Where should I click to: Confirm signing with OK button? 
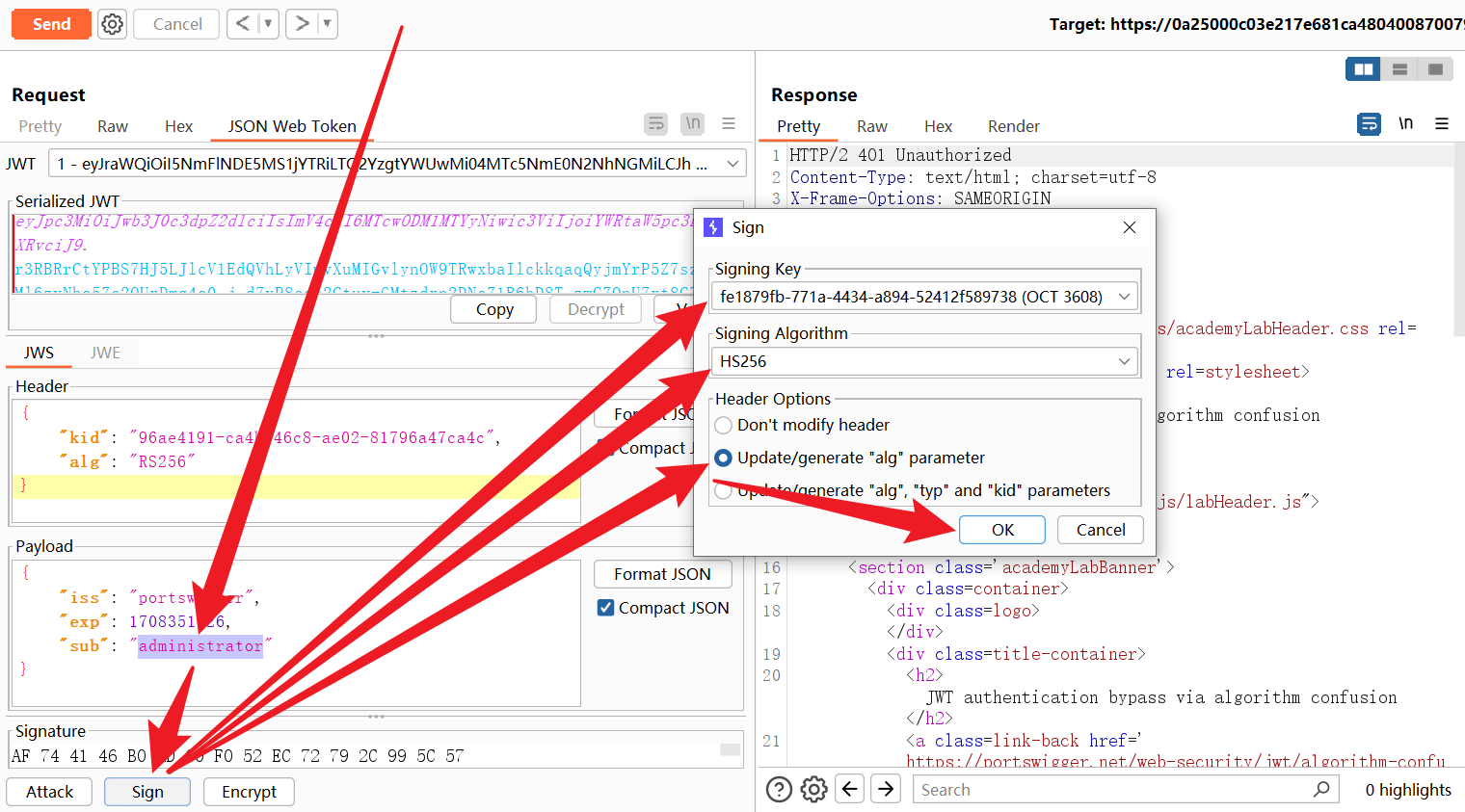click(1002, 530)
